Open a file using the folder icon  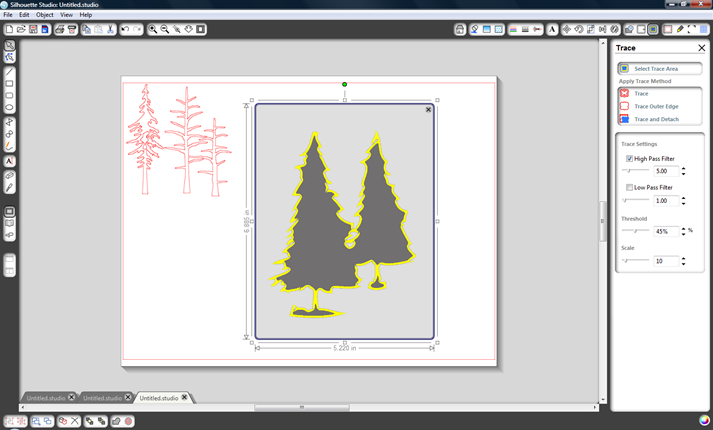21,30
